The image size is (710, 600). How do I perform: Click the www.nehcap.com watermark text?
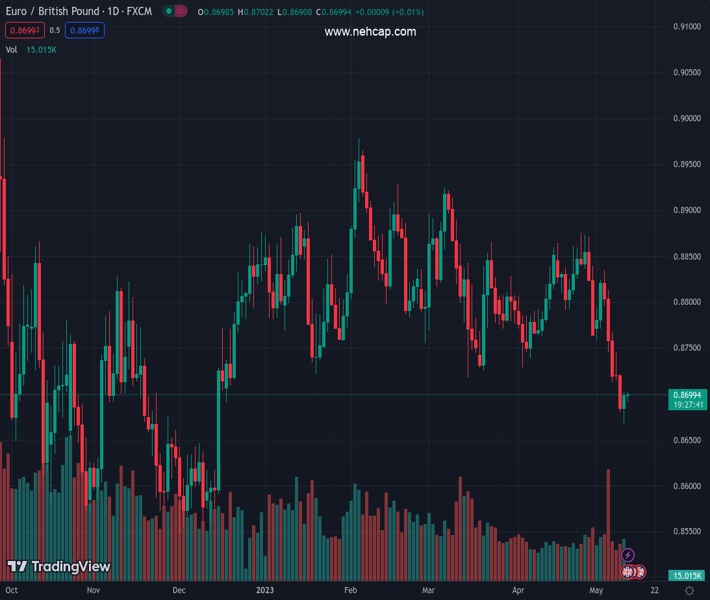370,32
